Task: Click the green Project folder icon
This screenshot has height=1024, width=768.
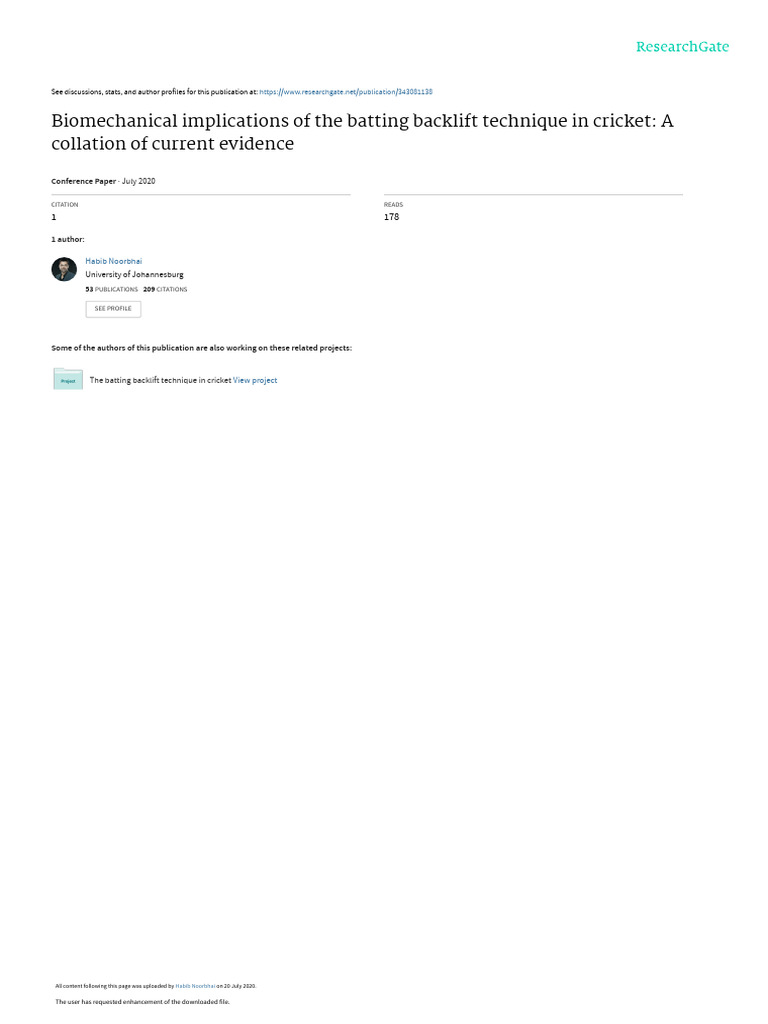Action: 68,379
